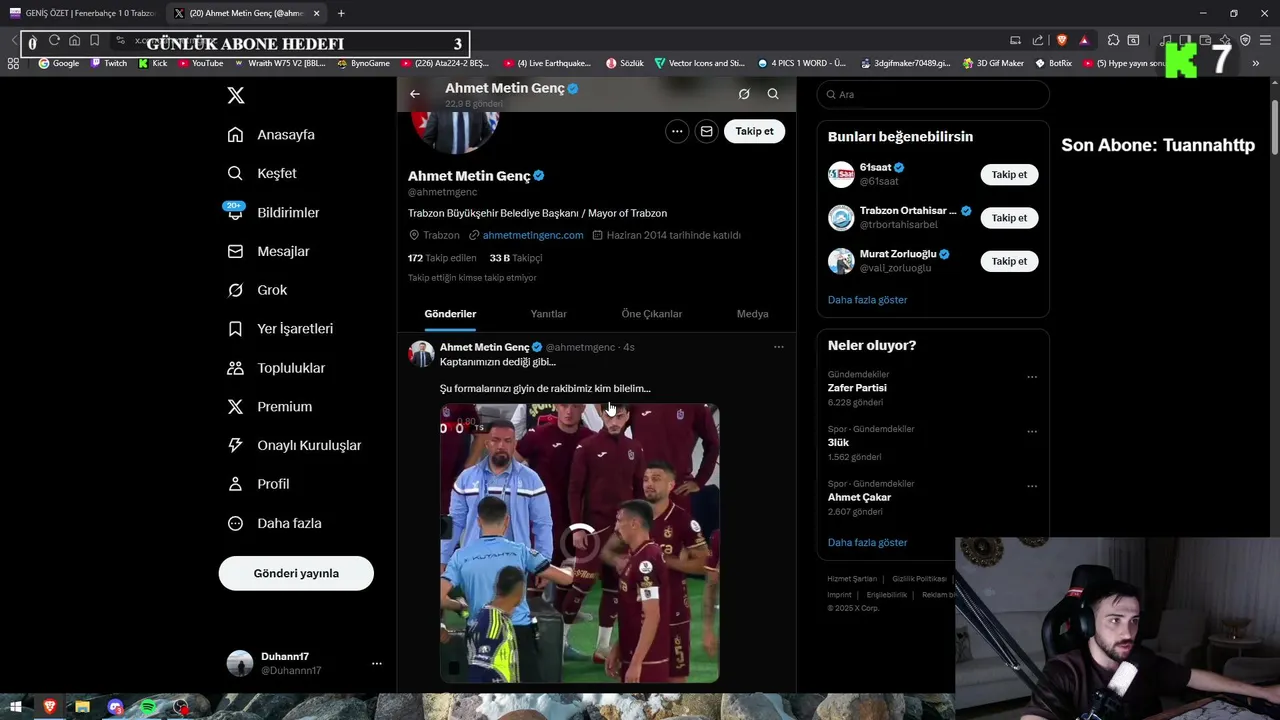The height and width of the screenshot is (720, 1280).
Task: Open the Zafer Partisi trend
Action: click(857, 388)
